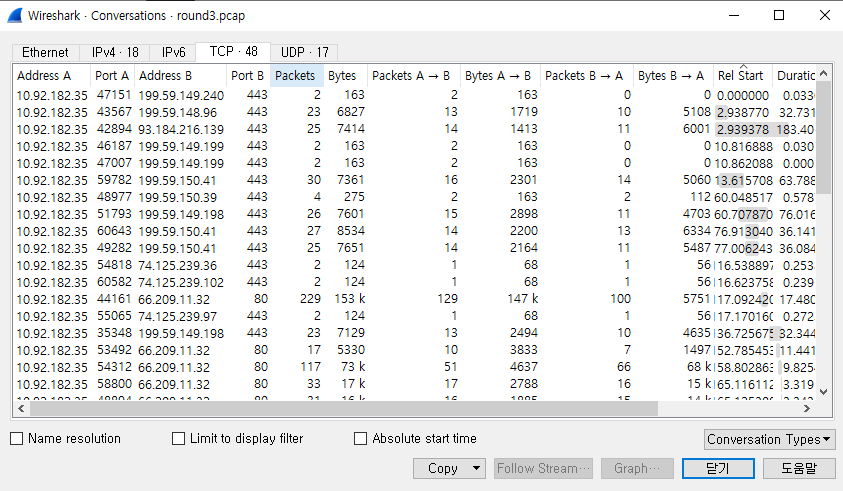Screen dimensions: 843x491
Task: Click the vertical scrollbar up arrow
Action: 824,74
